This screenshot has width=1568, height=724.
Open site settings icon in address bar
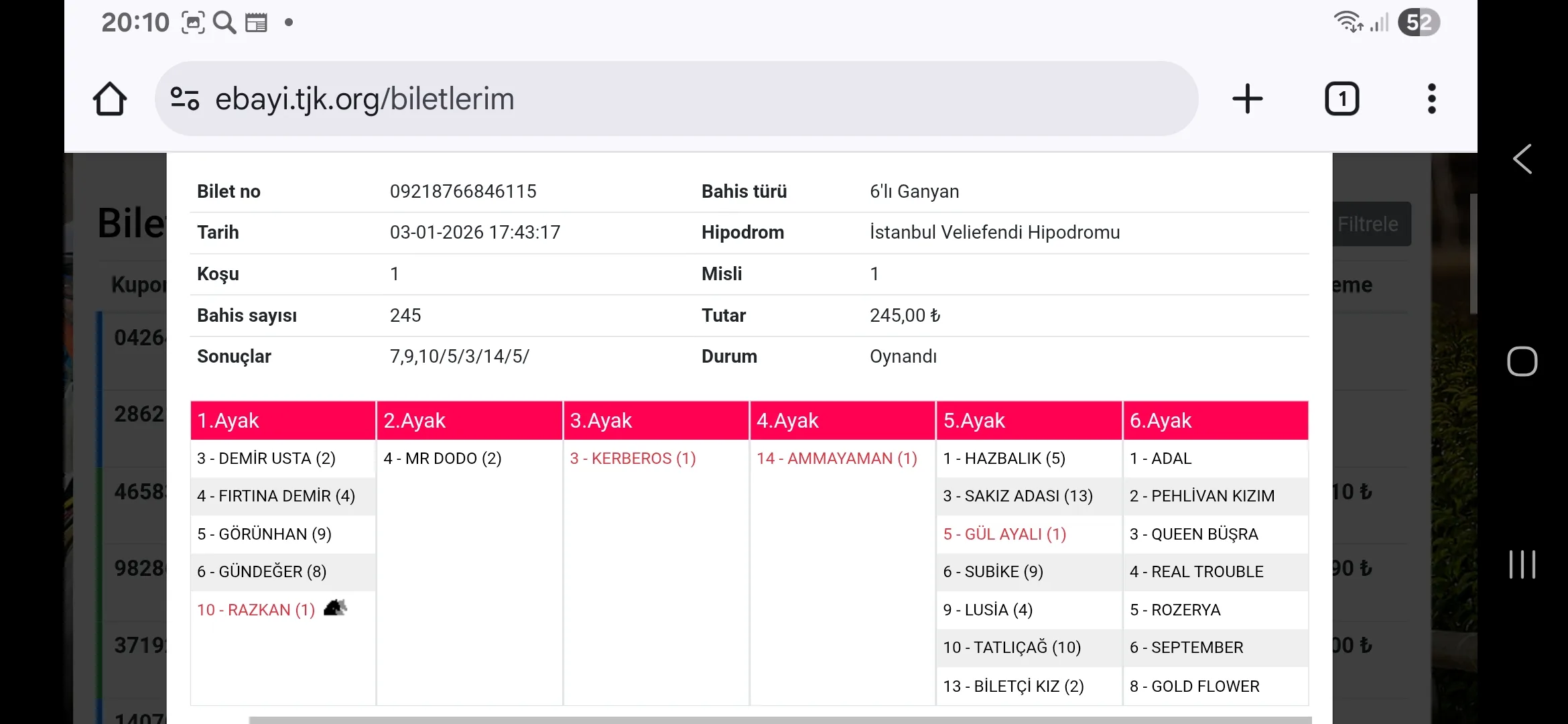184,99
